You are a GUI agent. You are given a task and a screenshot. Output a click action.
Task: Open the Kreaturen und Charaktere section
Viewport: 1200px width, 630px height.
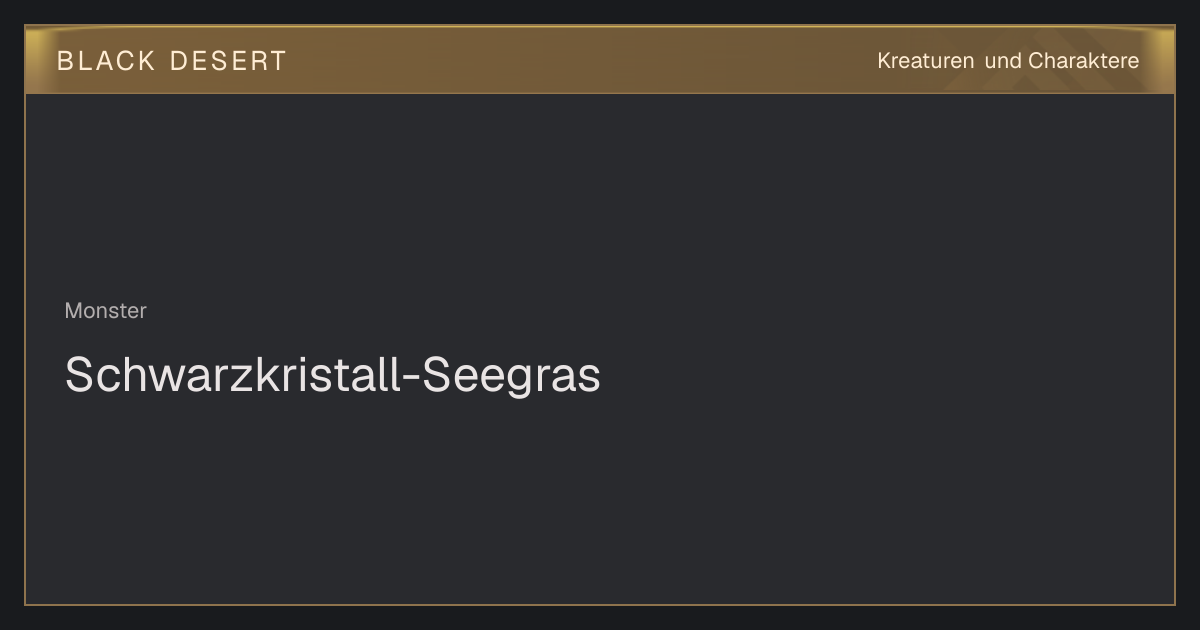[1008, 61]
